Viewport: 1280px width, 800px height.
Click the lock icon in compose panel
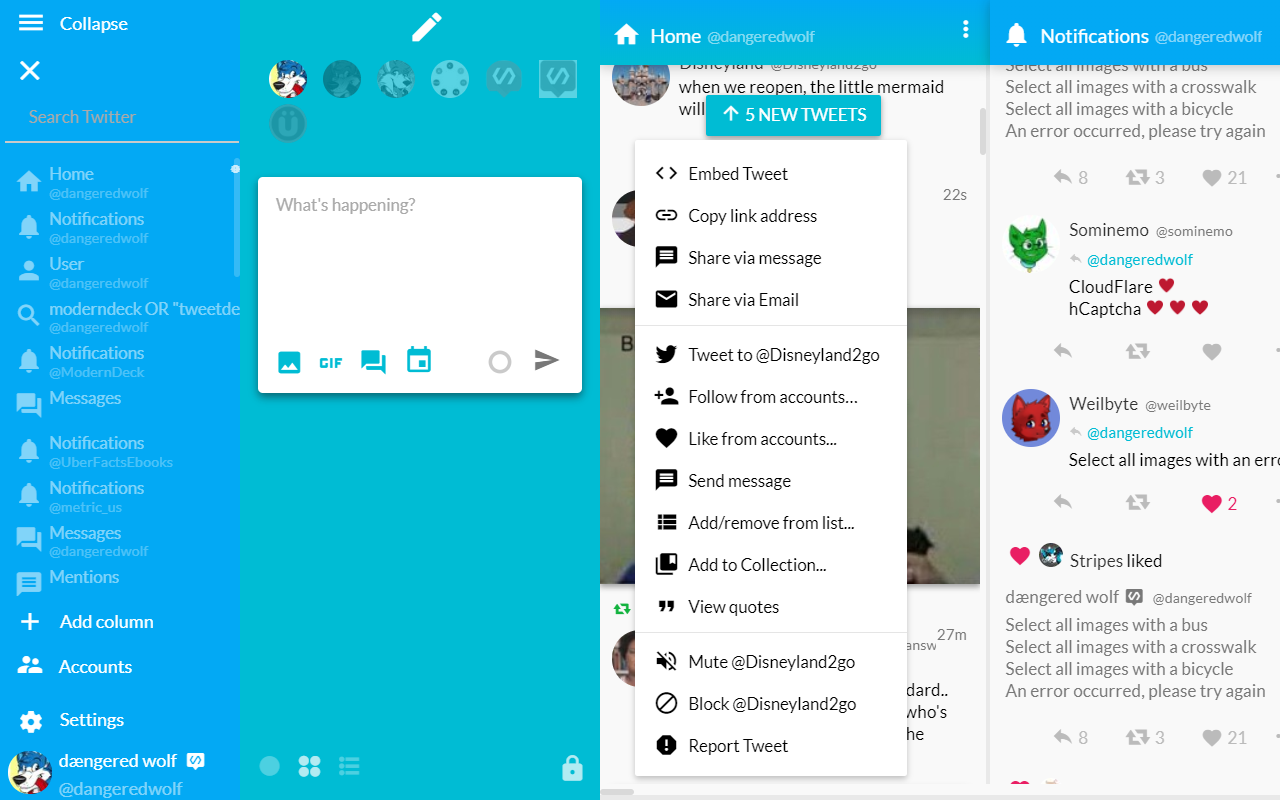(572, 768)
